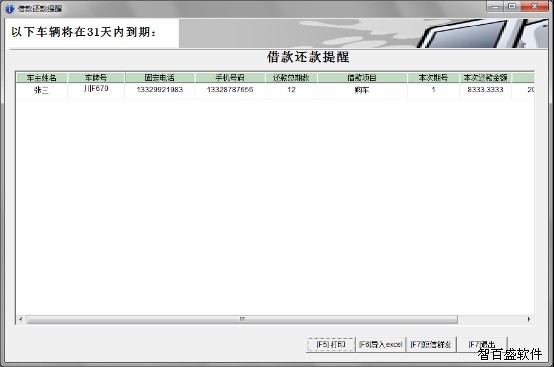Click the 本次还款金额 column header
Image resolution: width=554 pixels, height=367 pixels.
pos(485,78)
